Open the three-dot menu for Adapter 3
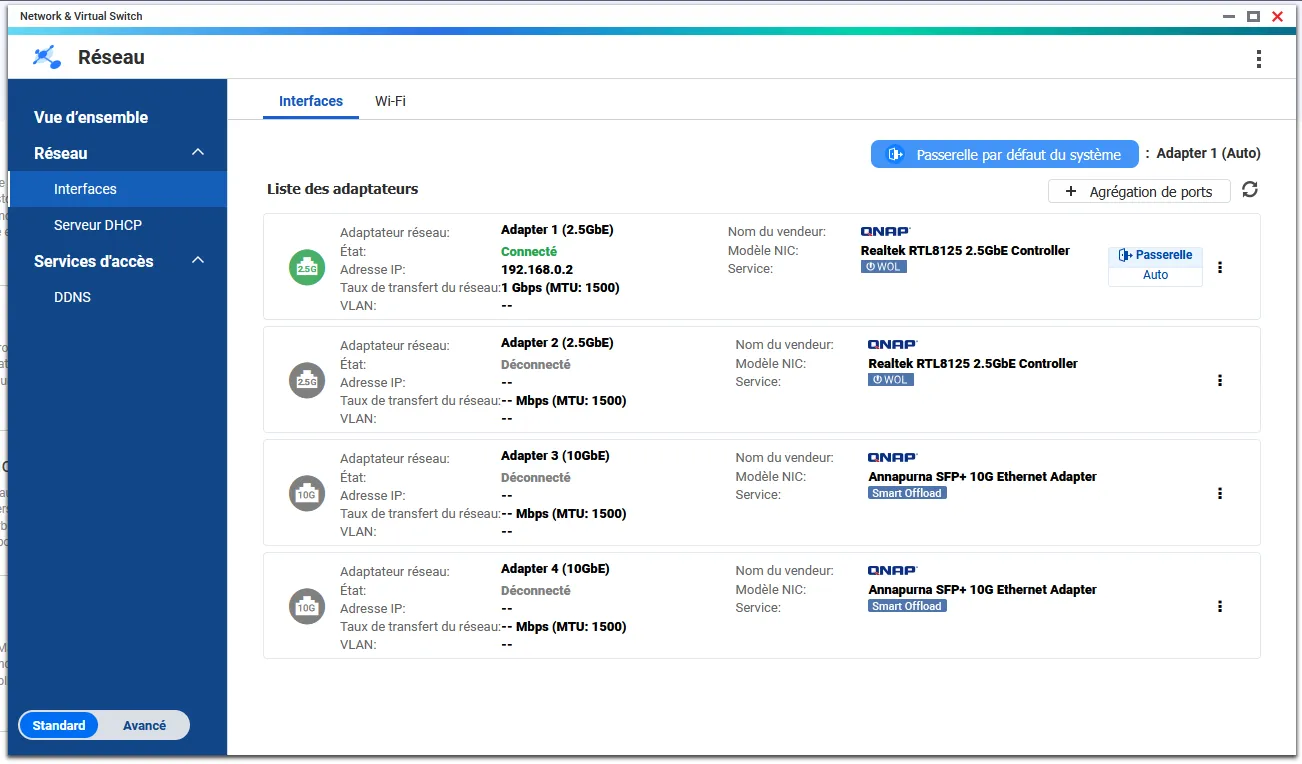The image size is (1302, 764). coord(1219,493)
